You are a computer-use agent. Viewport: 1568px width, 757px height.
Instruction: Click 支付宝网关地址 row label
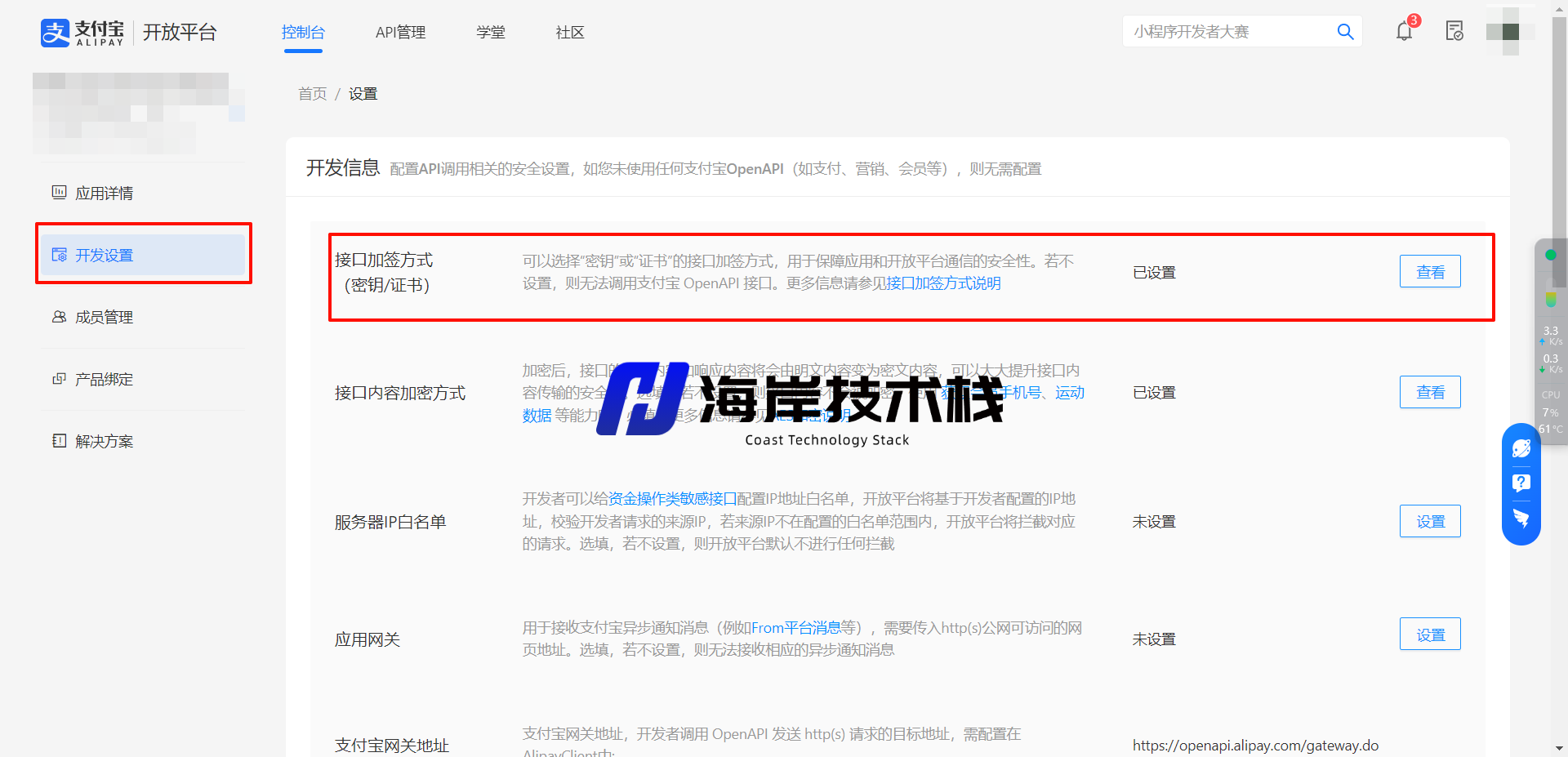392,745
